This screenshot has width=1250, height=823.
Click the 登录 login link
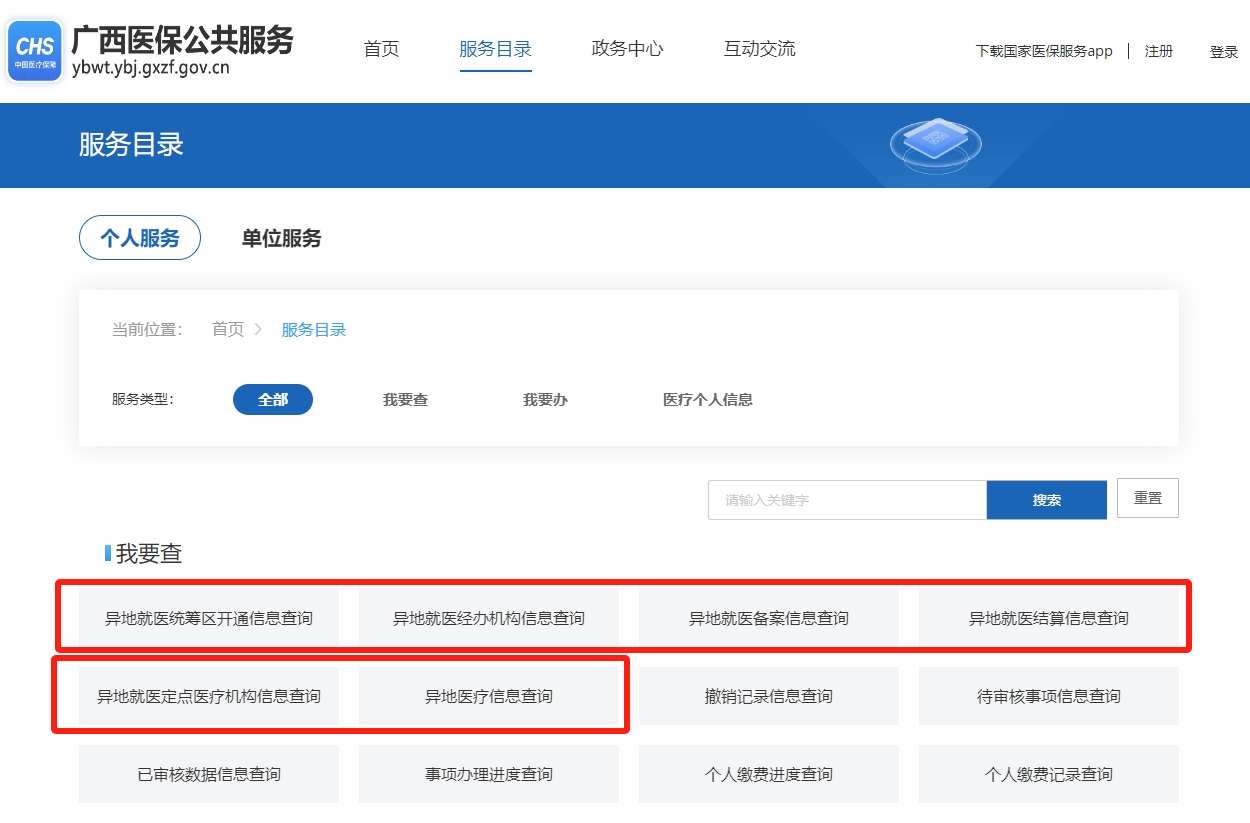pyautogui.click(x=1223, y=52)
